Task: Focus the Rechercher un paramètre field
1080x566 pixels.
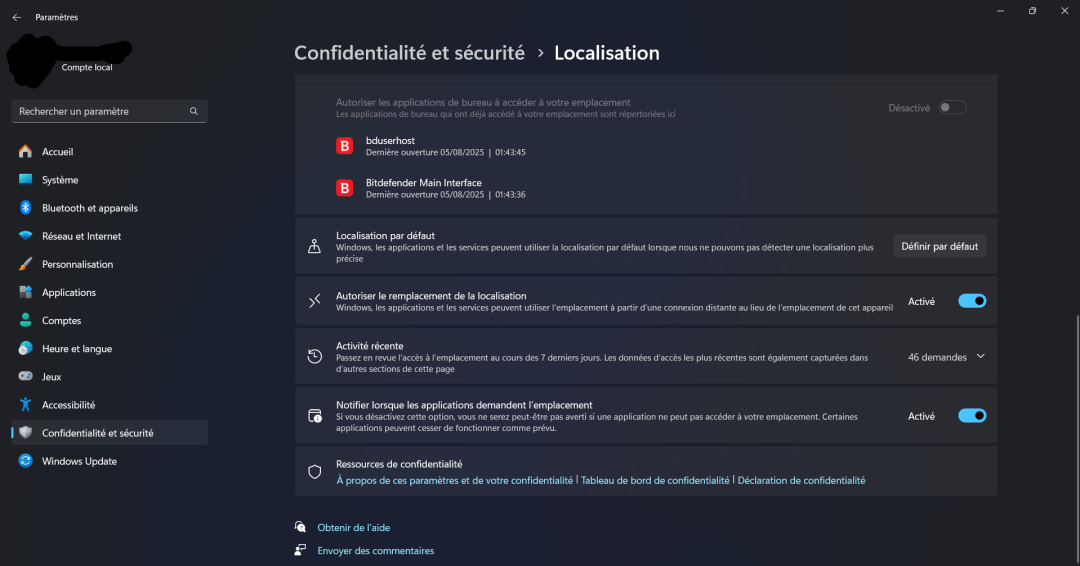Action: (110, 111)
